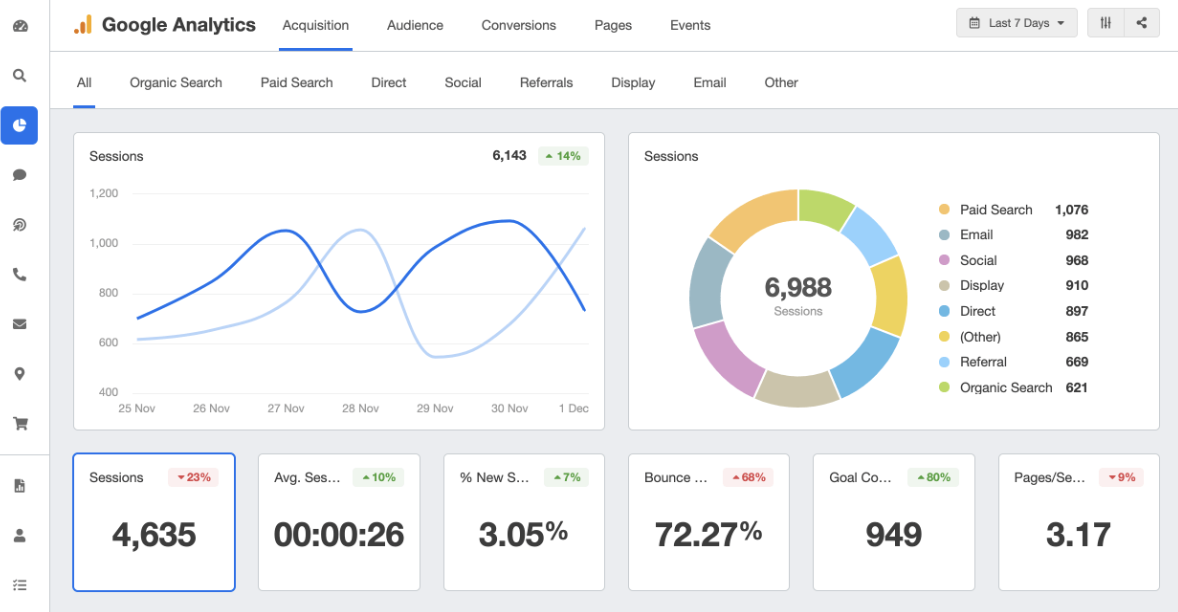Click the search magnifier sidebar icon
The image size is (1178, 612).
point(20,75)
